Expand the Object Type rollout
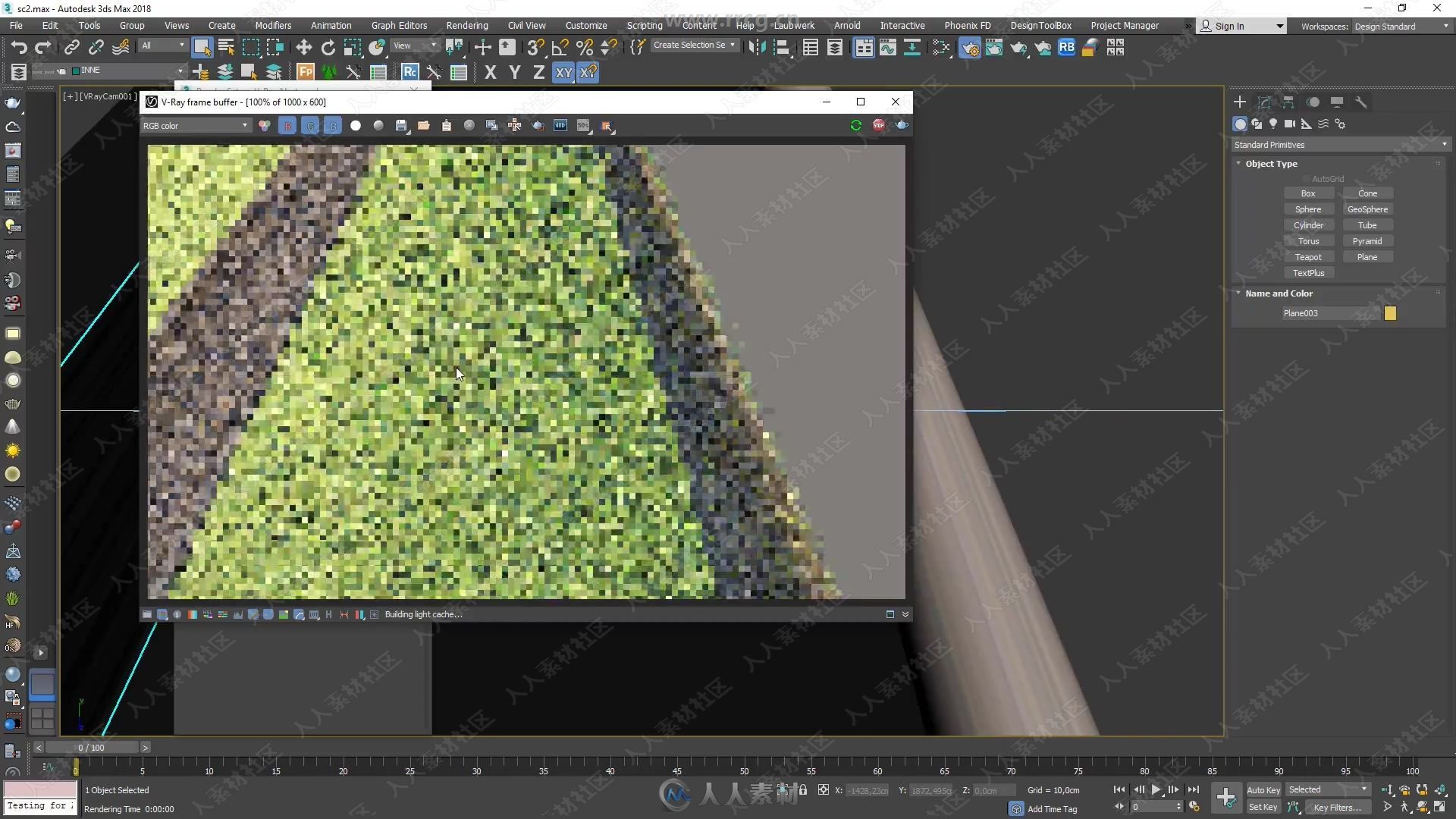The height and width of the screenshot is (819, 1456). 1271,163
